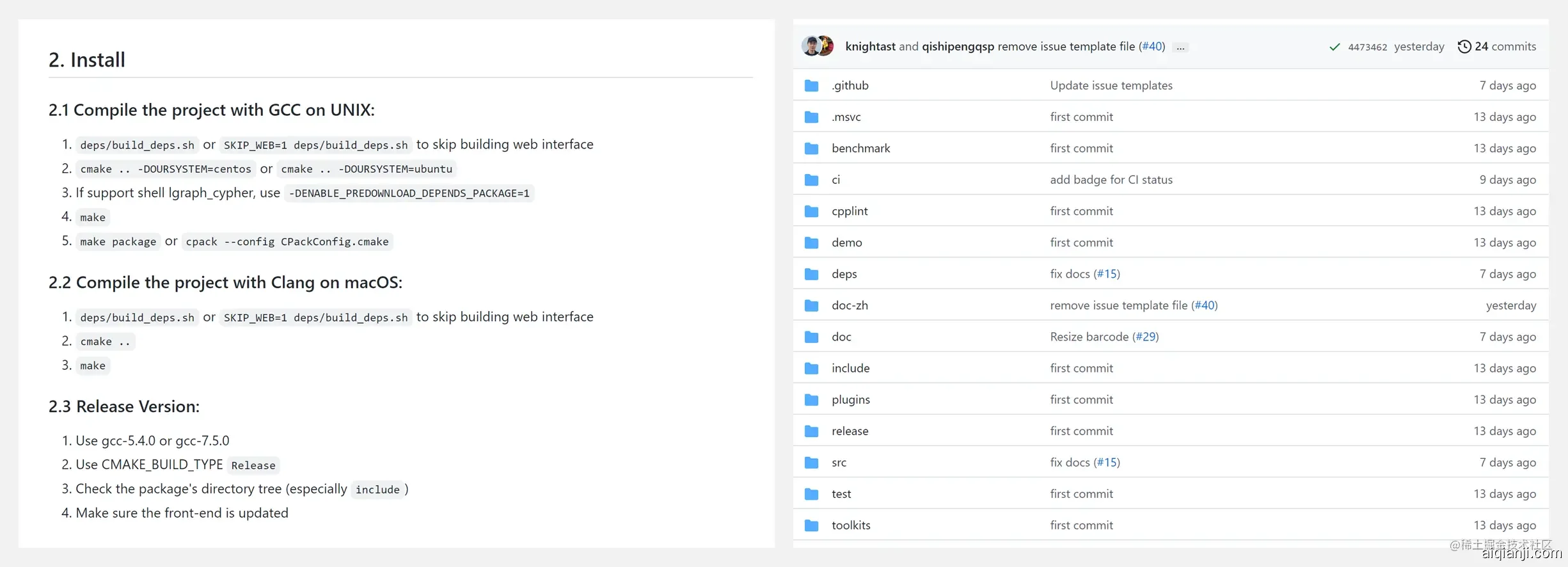Click the qishipengqsp author link
This screenshot has width=1568, height=567.
[958, 47]
